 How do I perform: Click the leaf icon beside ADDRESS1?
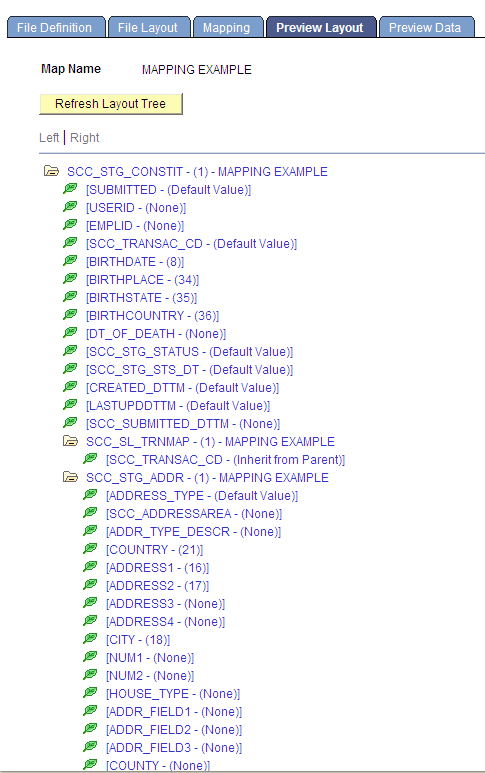coord(90,566)
